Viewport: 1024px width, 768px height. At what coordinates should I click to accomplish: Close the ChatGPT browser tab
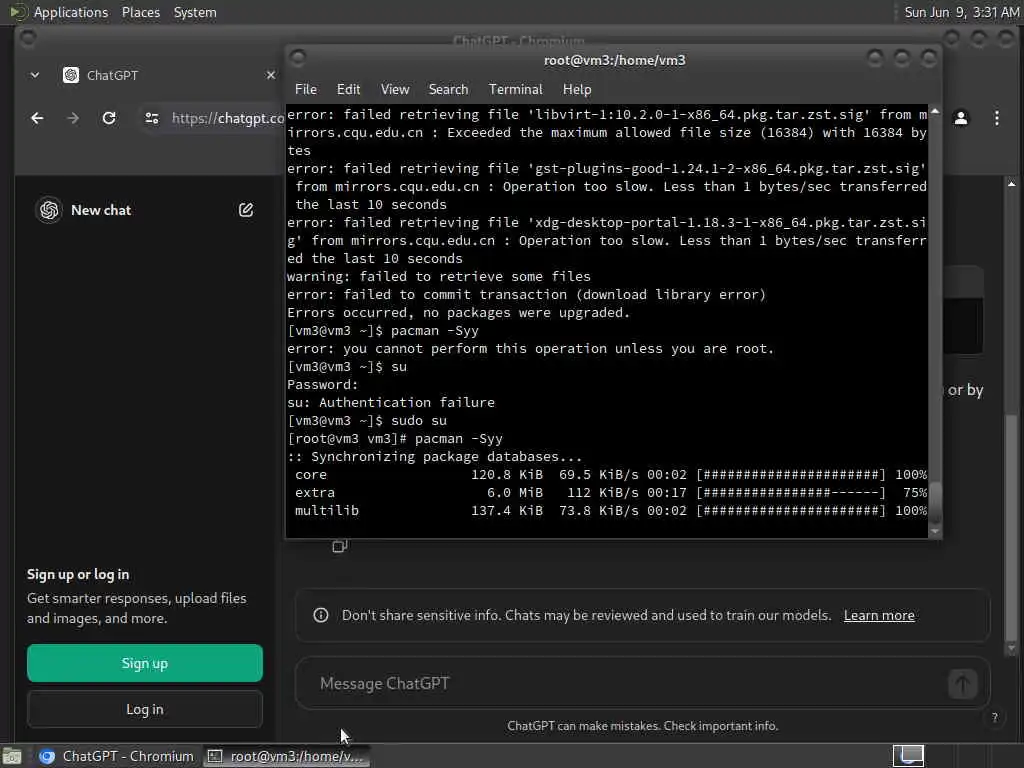point(270,75)
